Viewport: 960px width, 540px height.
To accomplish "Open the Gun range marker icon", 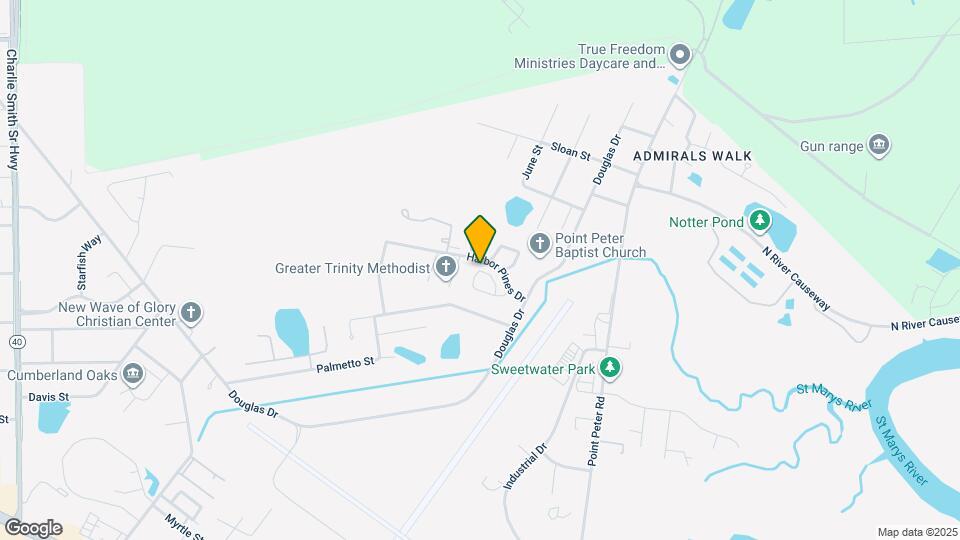I will (880, 145).
